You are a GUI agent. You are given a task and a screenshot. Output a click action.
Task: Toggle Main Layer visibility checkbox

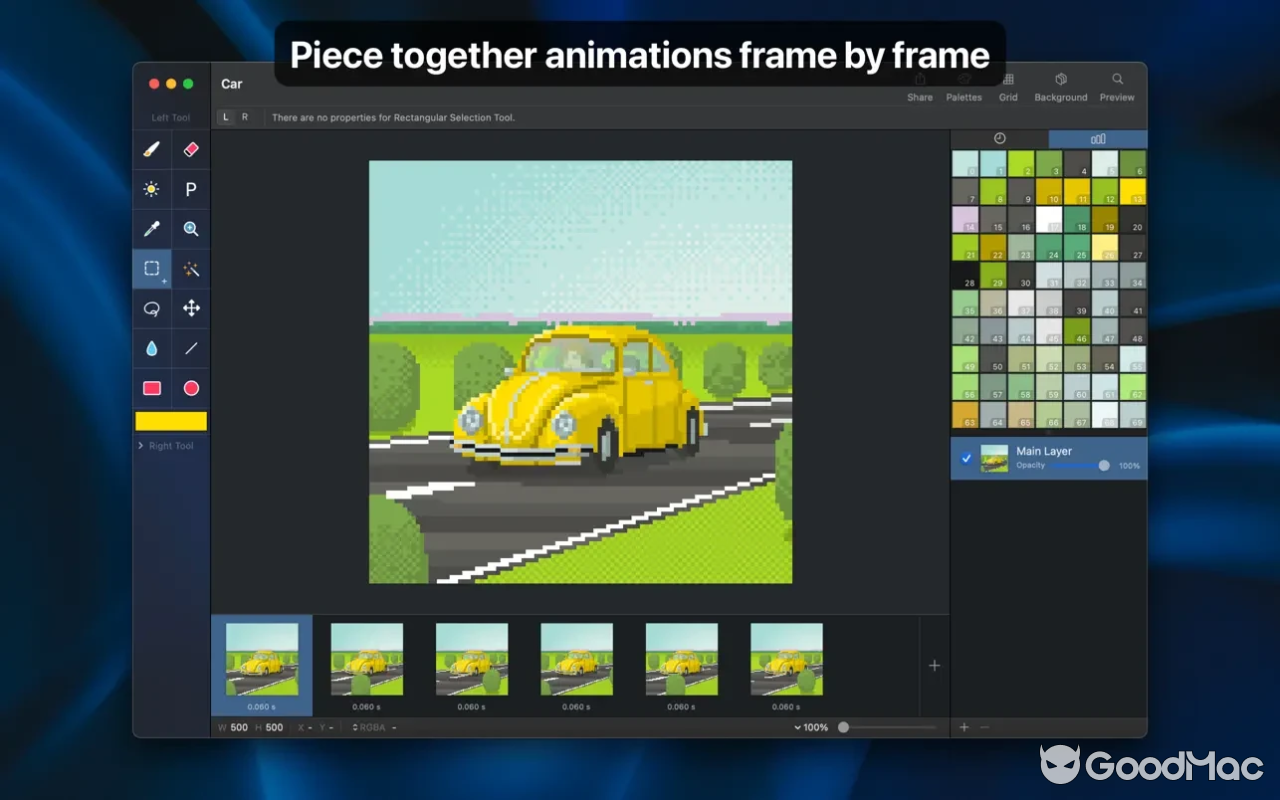(x=965, y=458)
